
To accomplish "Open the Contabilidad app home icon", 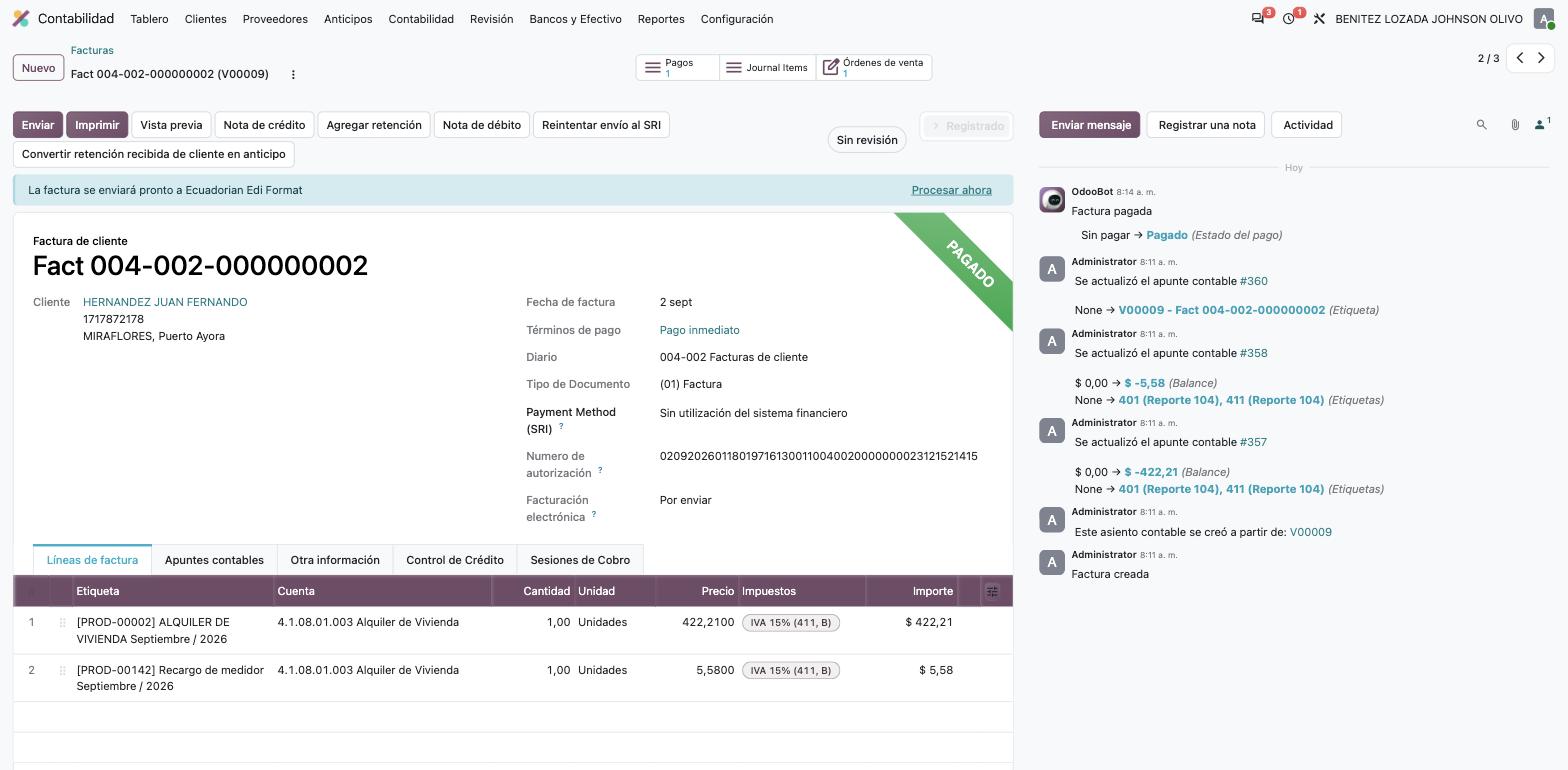I will click(20, 19).
